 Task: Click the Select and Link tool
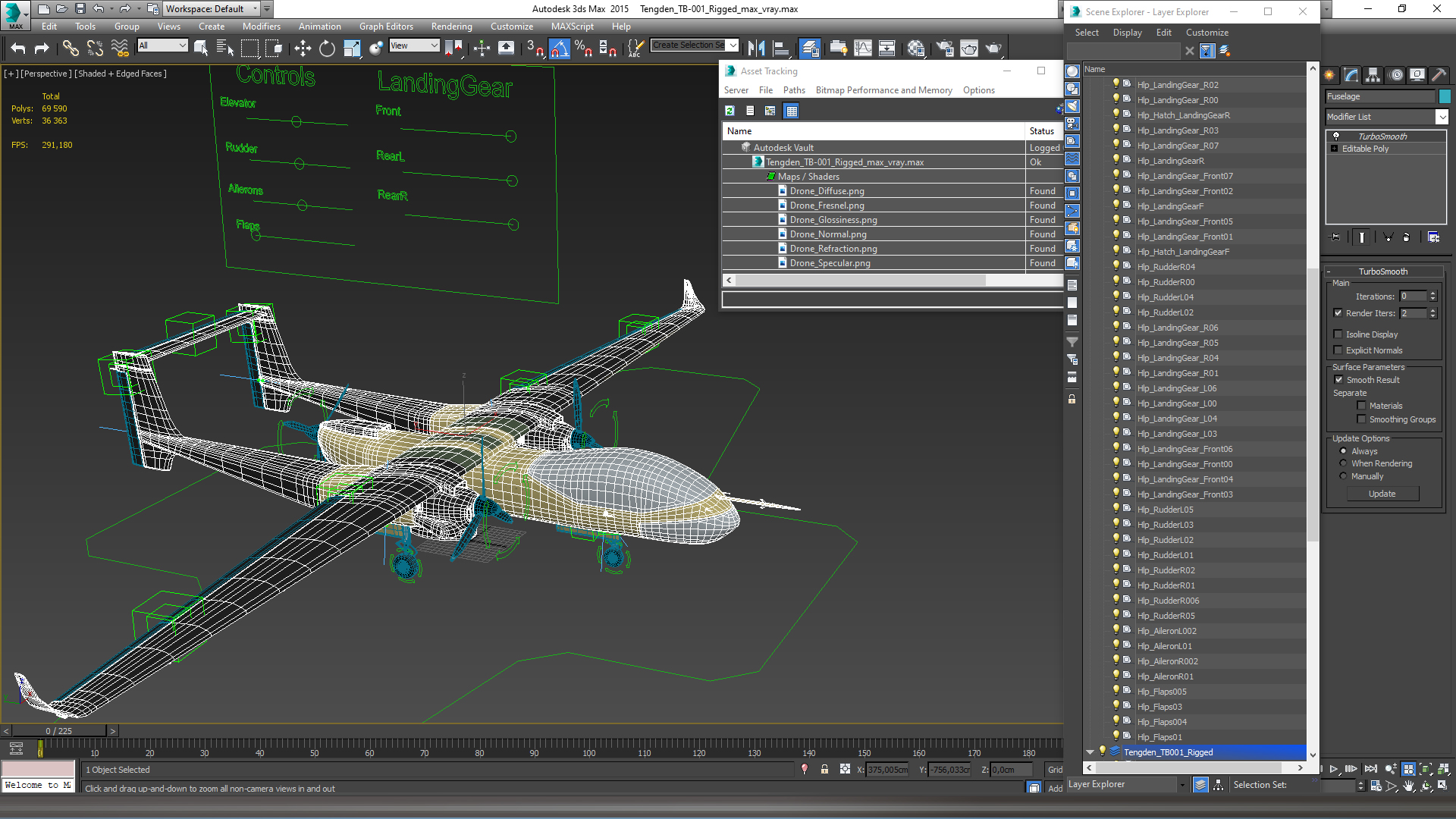(x=71, y=49)
